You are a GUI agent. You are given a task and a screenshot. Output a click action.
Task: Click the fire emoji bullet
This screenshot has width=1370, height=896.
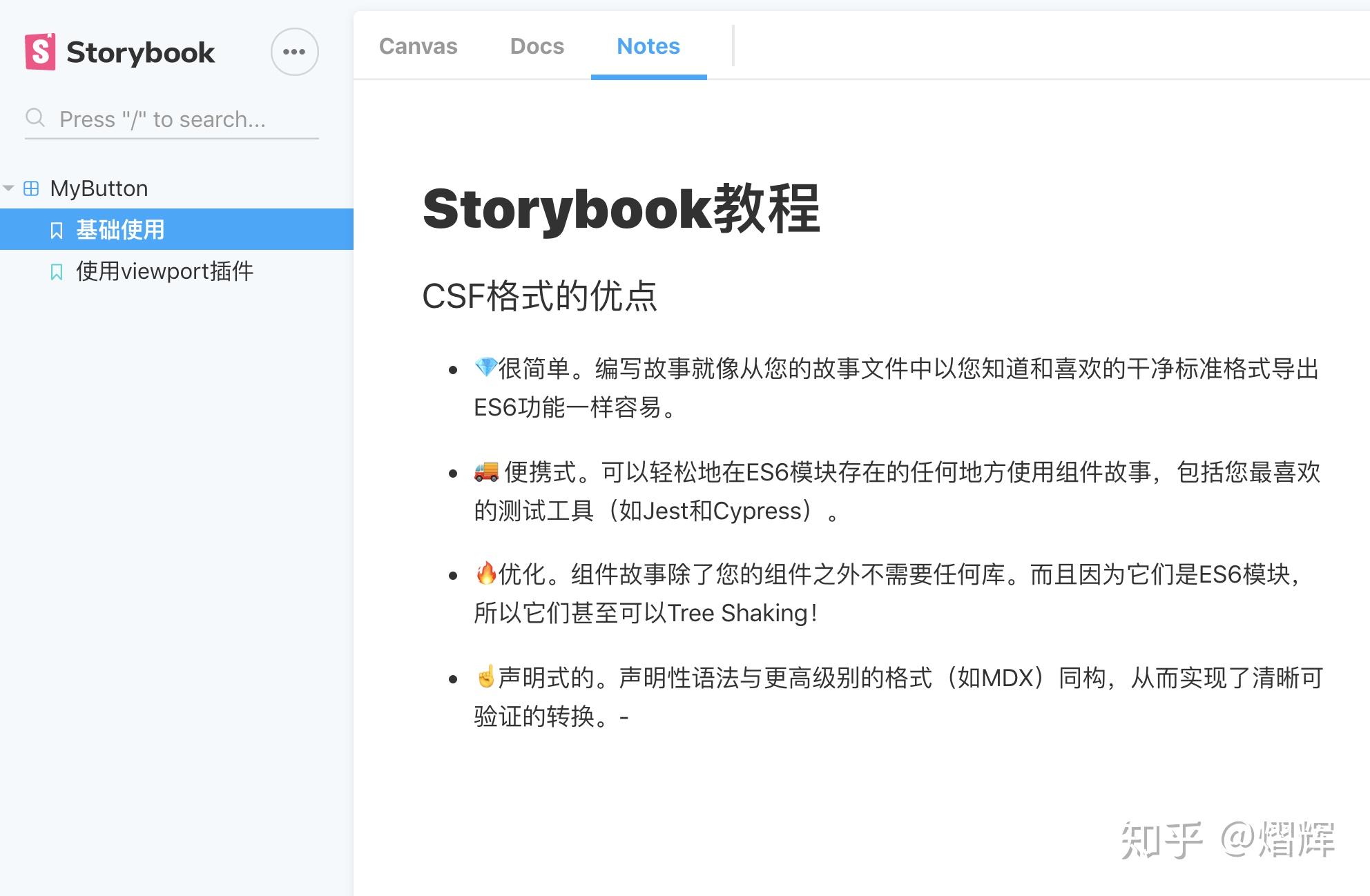tap(486, 573)
